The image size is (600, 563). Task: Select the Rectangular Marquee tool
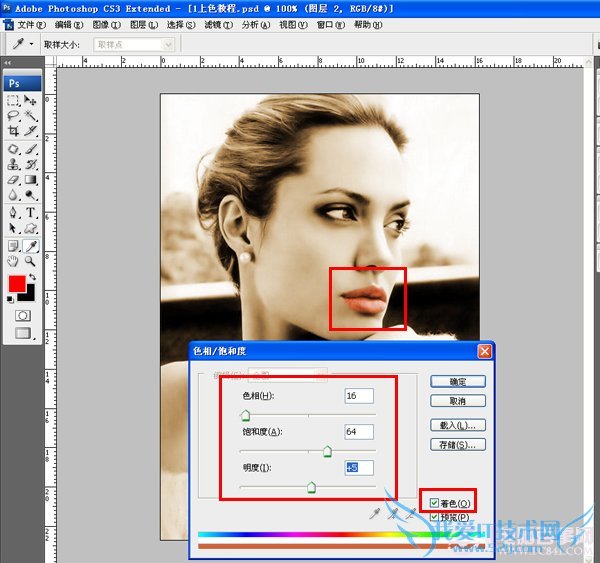(x=13, y=101)
